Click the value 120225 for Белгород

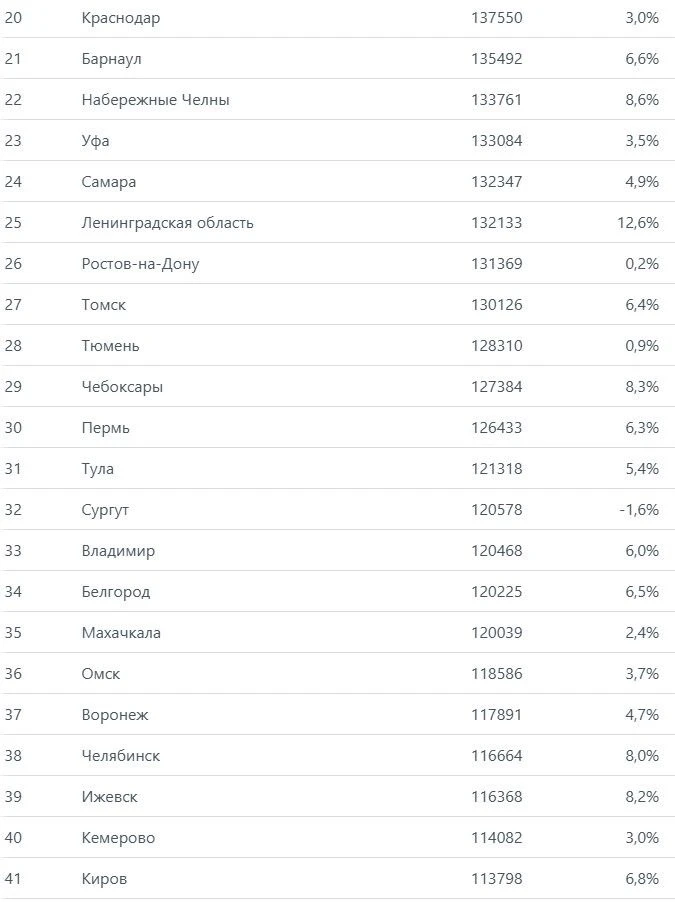coord(497,592)
